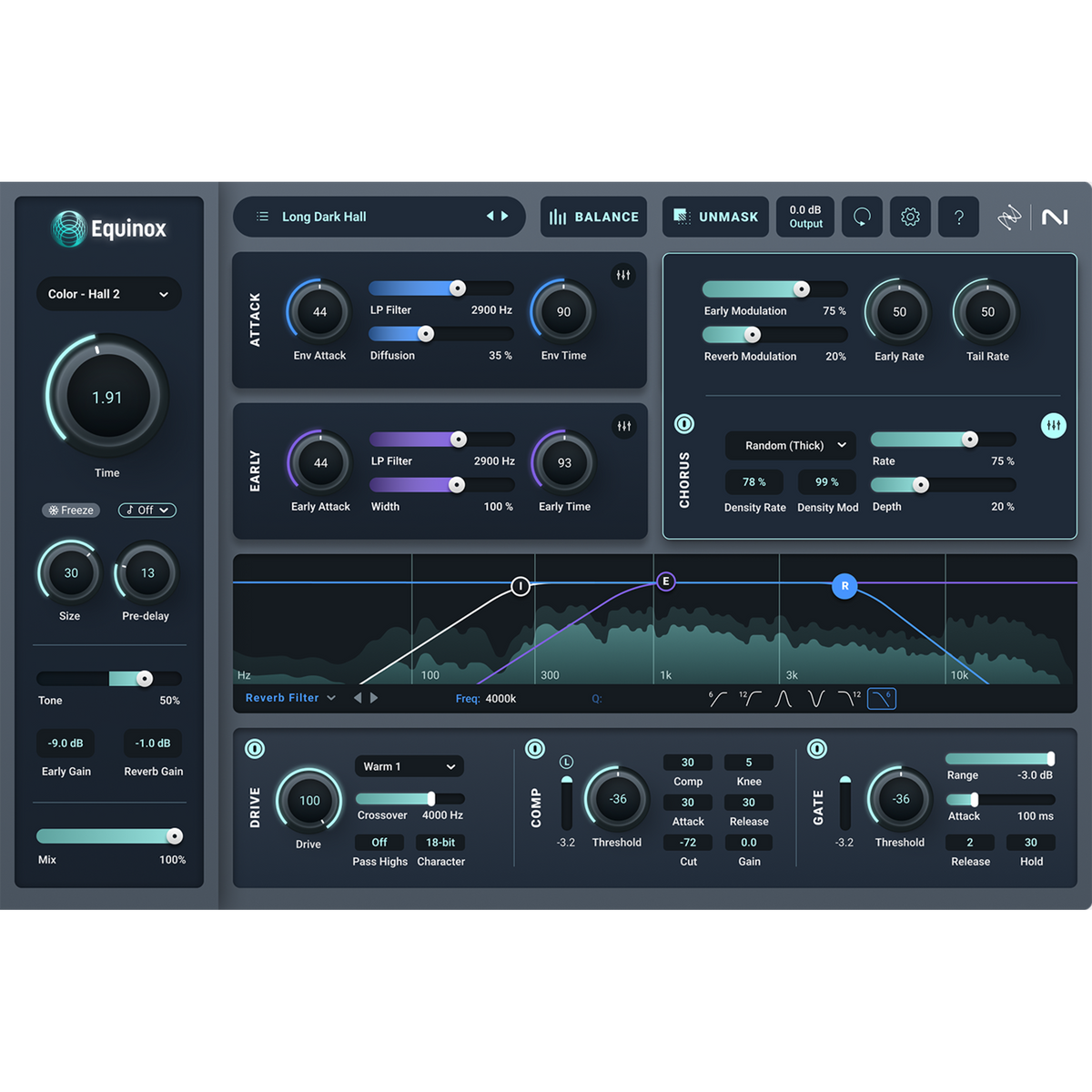
Task: Click the Reverb Gain -1.0 dB value
Action: click(153, 743)
